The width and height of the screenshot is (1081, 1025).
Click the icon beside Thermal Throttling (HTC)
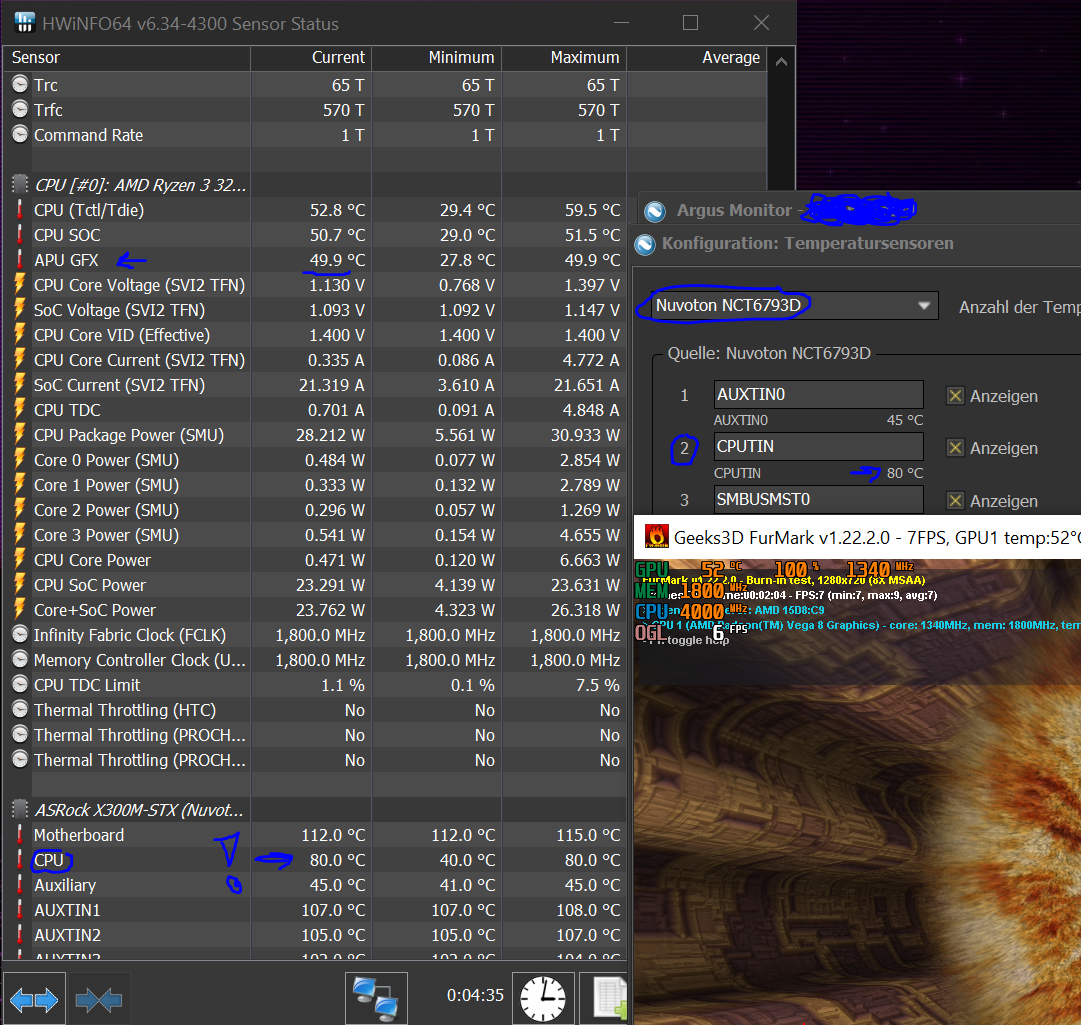pos(20,709)
